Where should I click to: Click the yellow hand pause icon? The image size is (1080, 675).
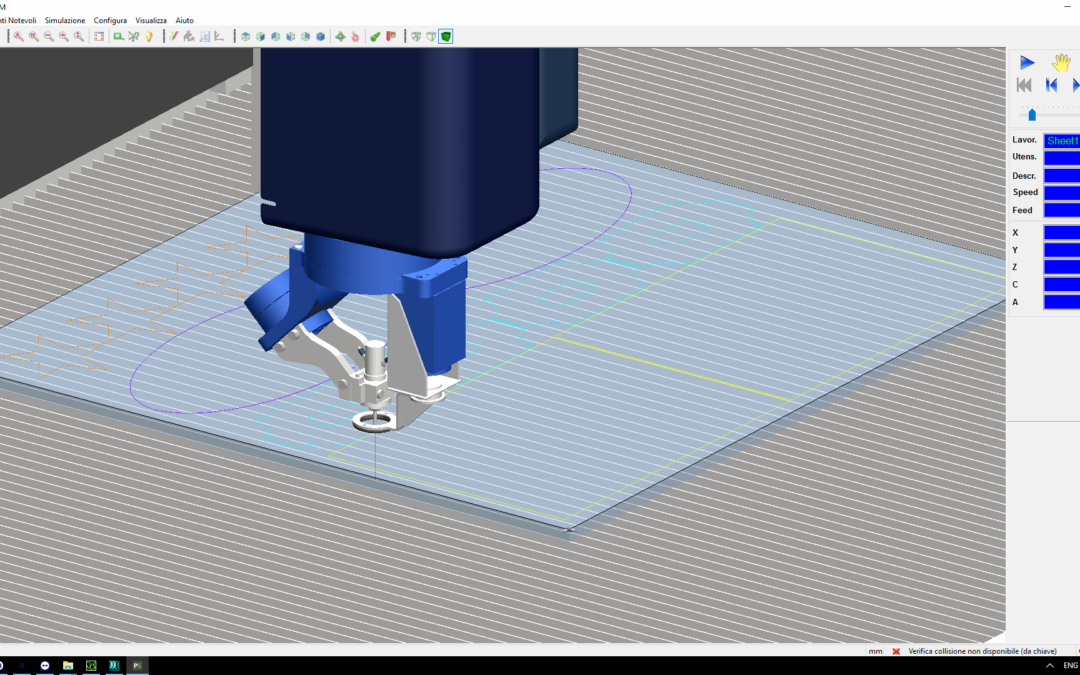[x=1061, y=62]
